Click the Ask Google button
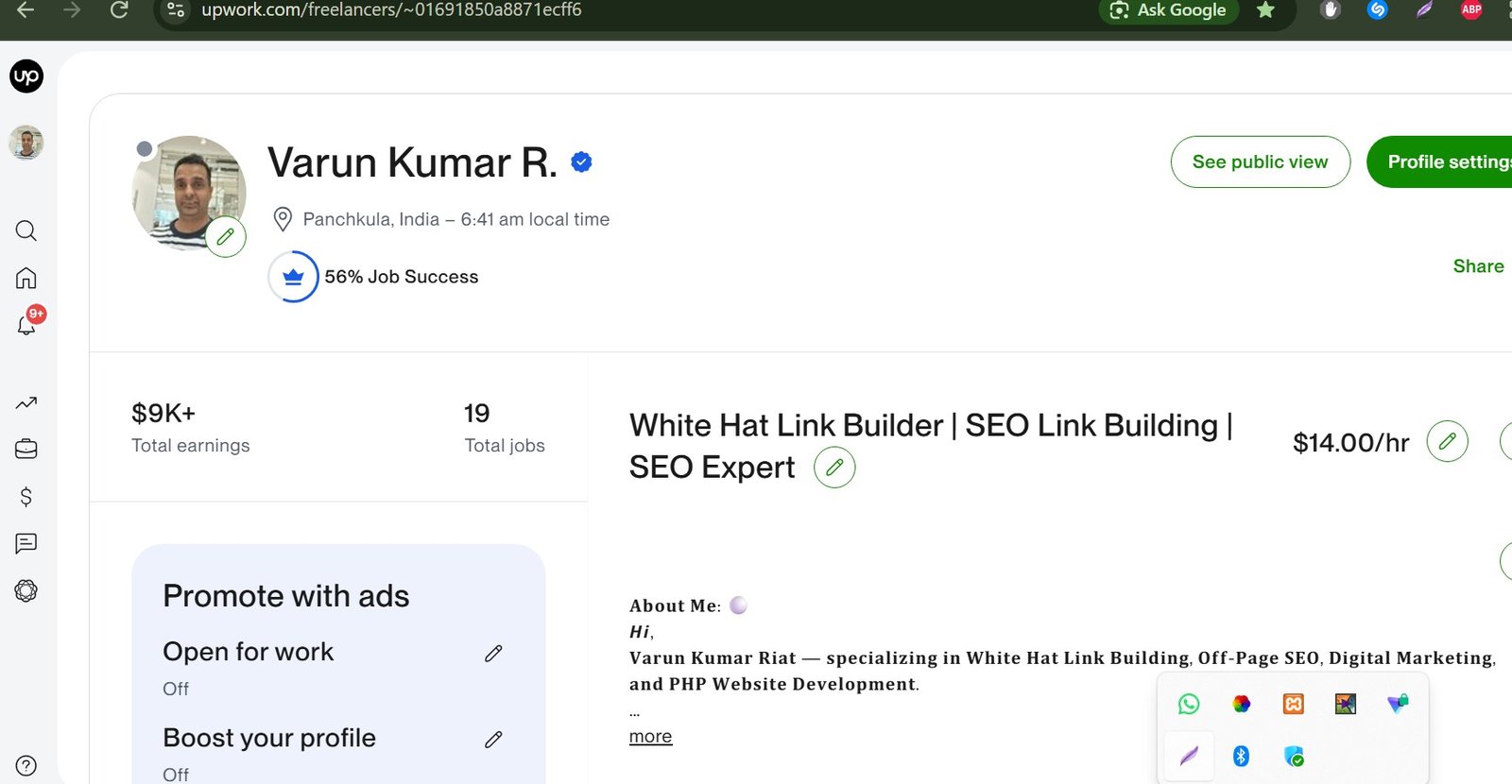 click(1168, 10)
